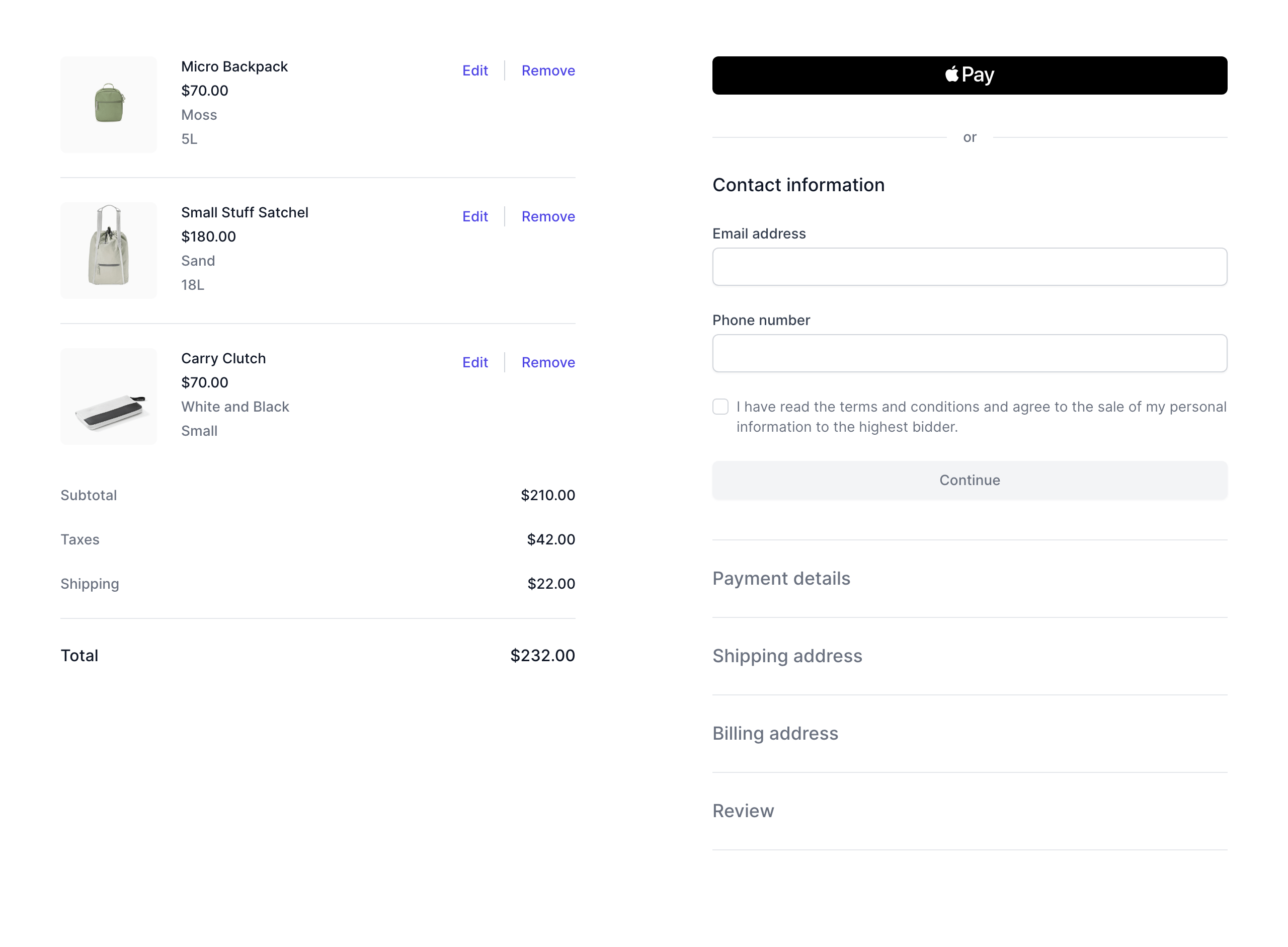Tick the terms and conditions checkbox

(720, 407)
